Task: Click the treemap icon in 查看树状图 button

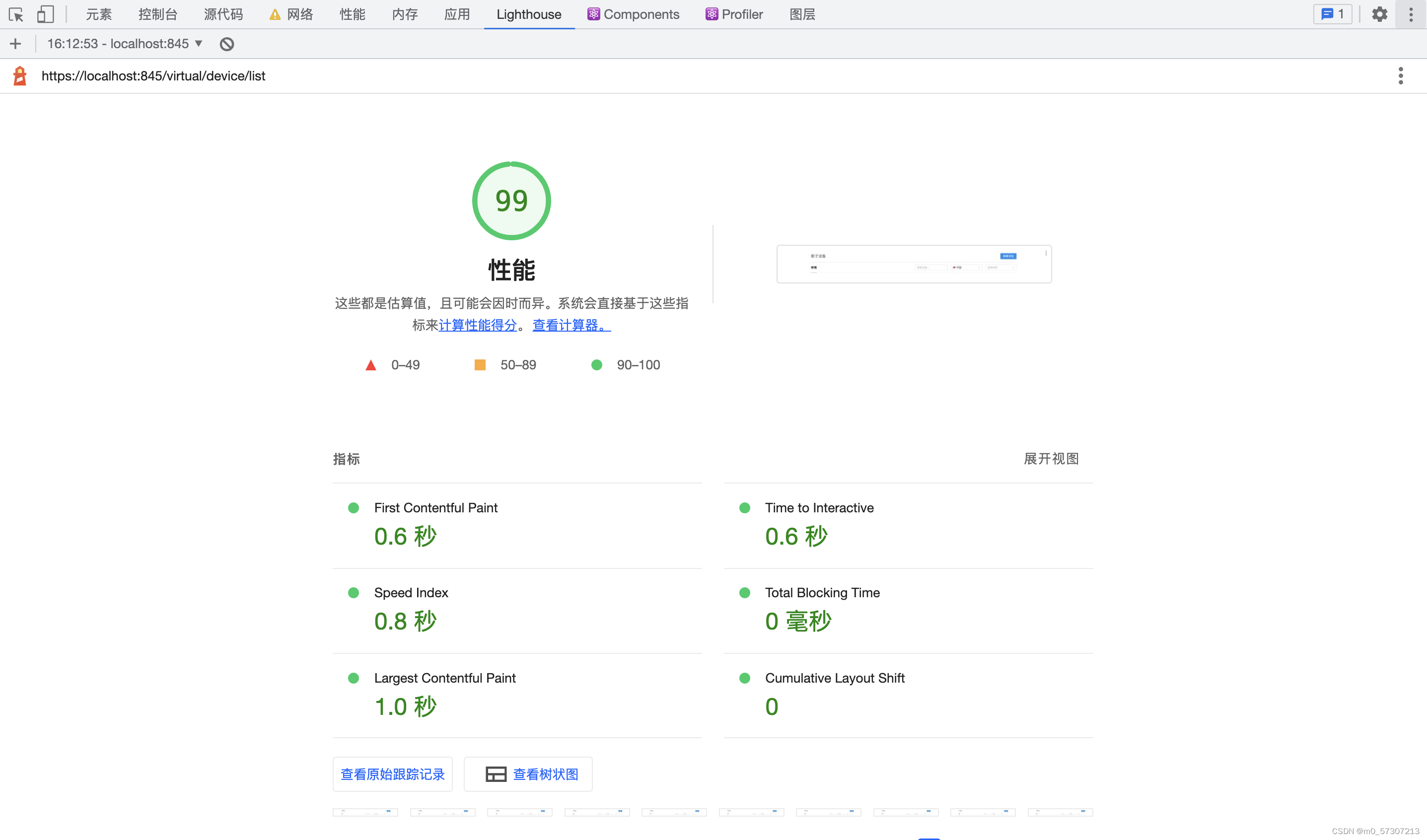Action: click(x=496, y=774)
